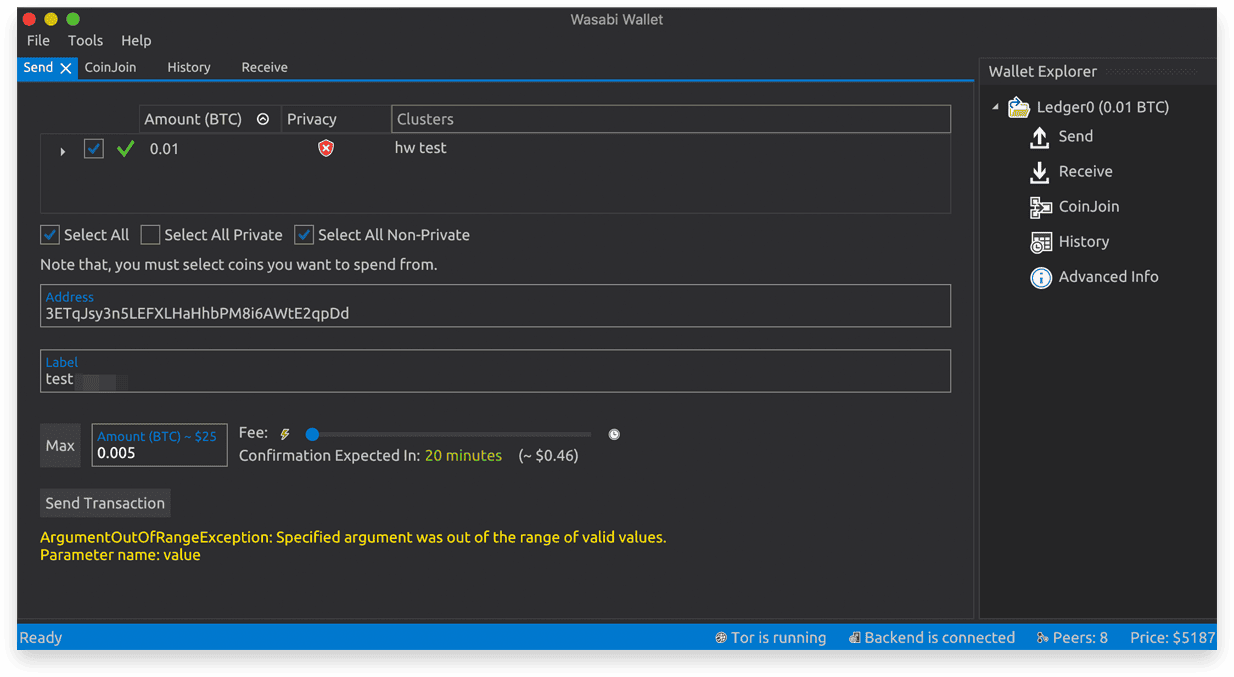
Task: Click the Max button
Action: [x=60, y=446]
